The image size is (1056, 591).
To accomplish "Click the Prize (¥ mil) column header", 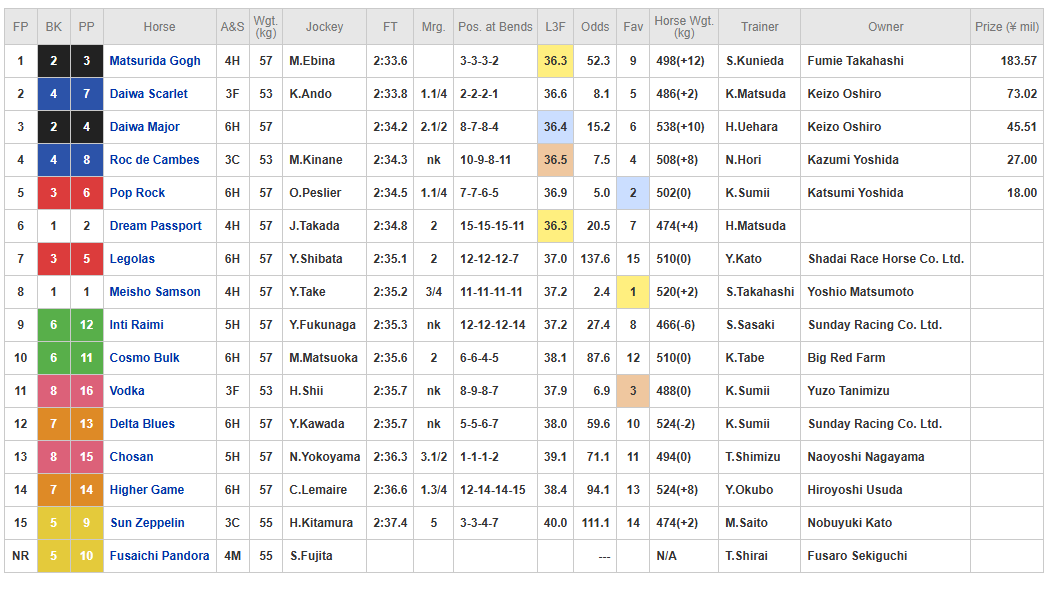I will pos(1007,27).
